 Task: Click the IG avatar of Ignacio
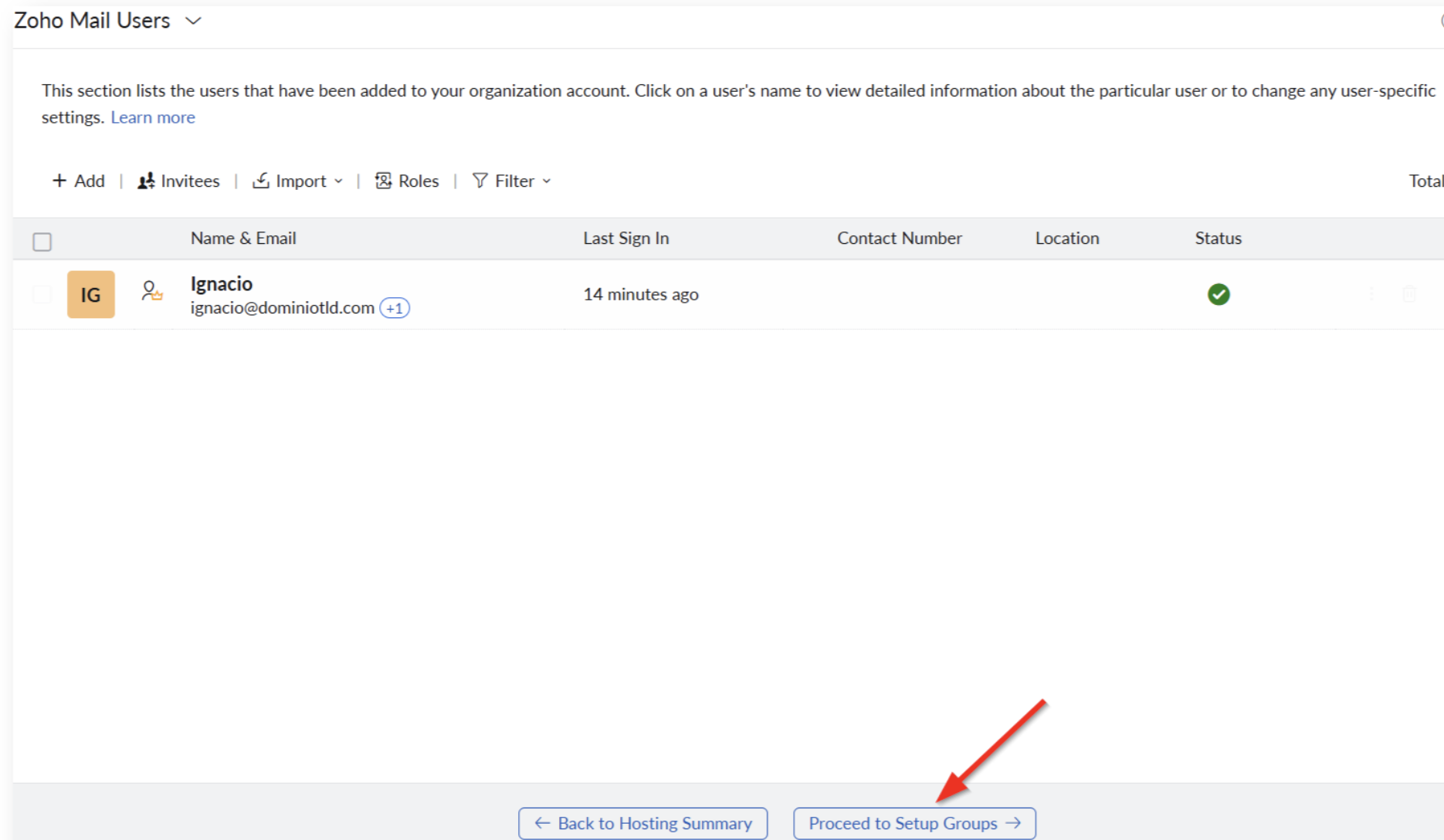tap(91, 294)
